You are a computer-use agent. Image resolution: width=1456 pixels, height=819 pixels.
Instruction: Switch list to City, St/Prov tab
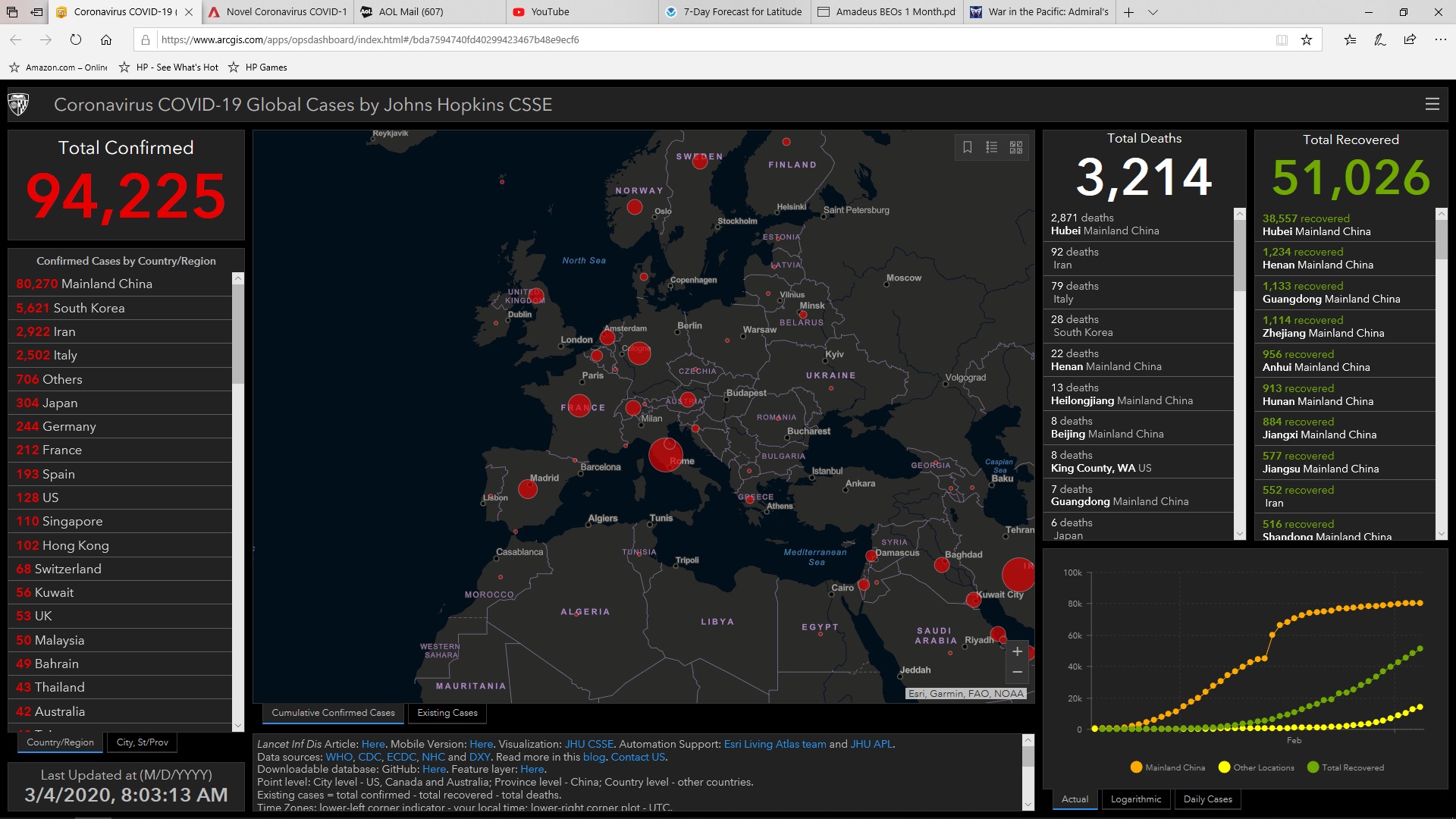click(143, 742)
